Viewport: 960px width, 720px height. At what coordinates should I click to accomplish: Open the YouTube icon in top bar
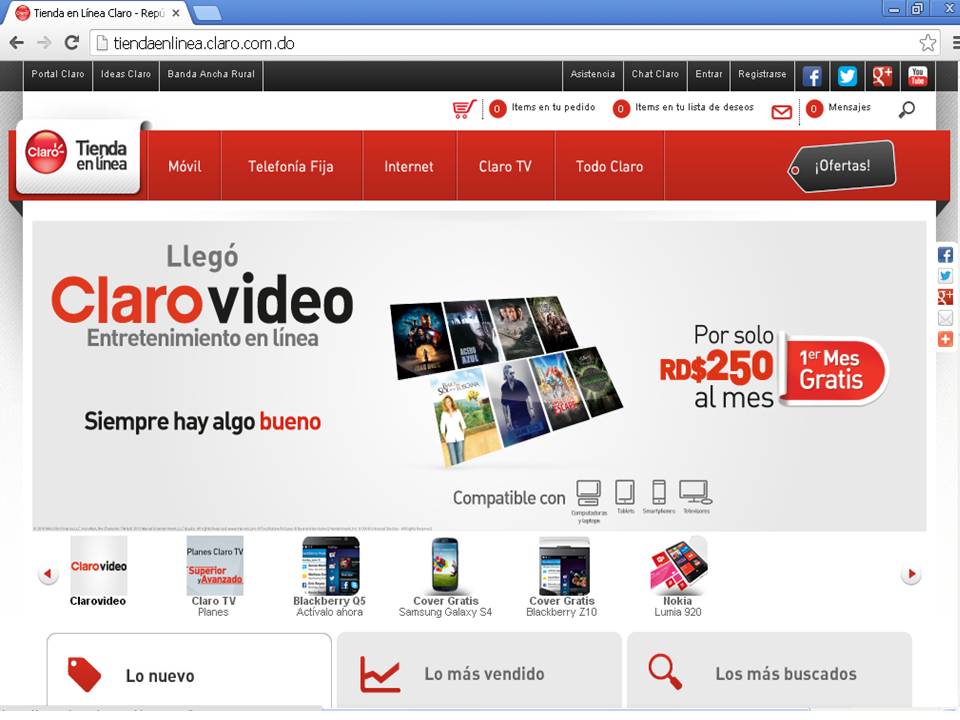tap(917, 76)
